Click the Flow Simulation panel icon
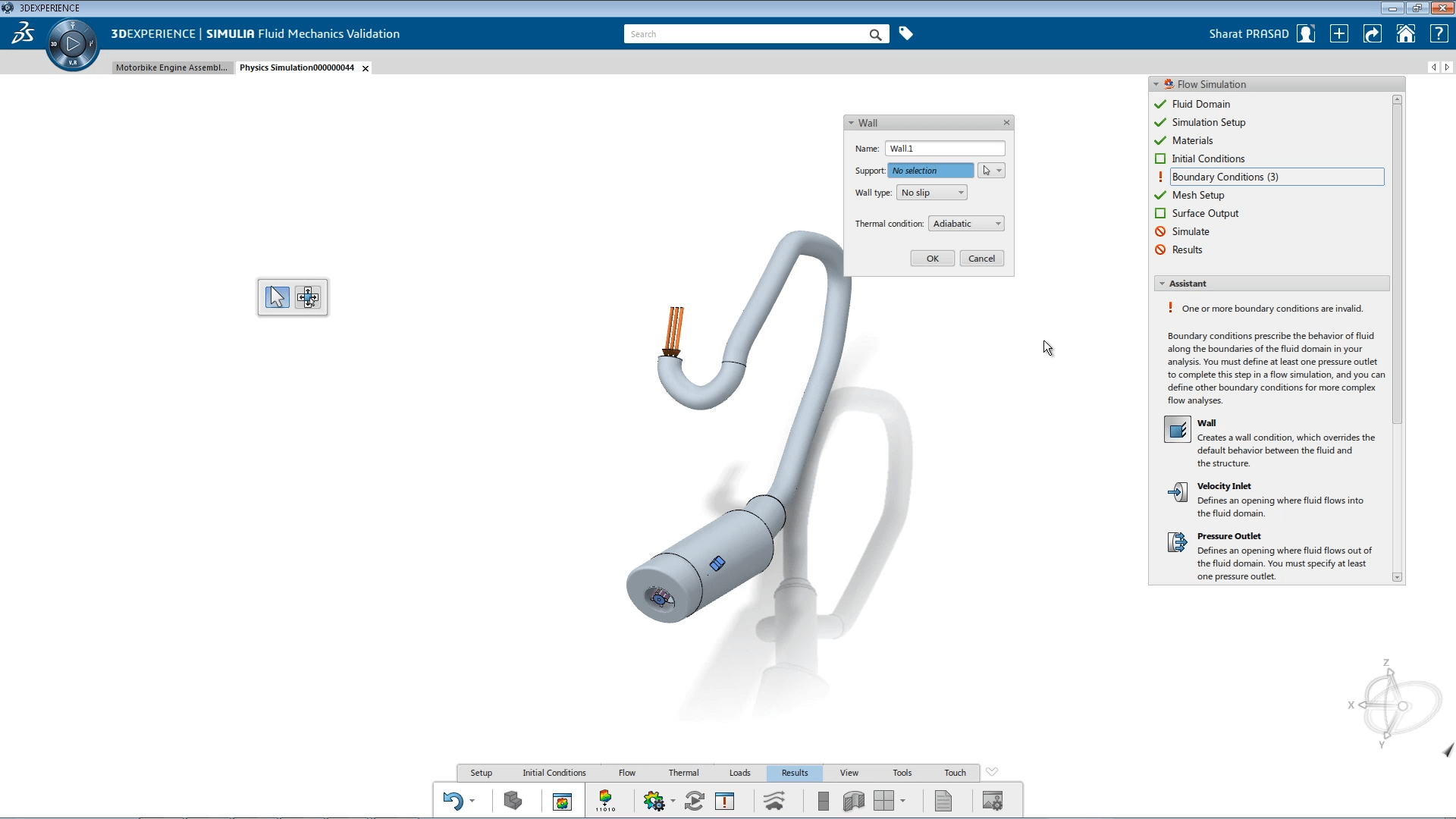This screenshot has height=819, width=1456. click(1169, 84)
